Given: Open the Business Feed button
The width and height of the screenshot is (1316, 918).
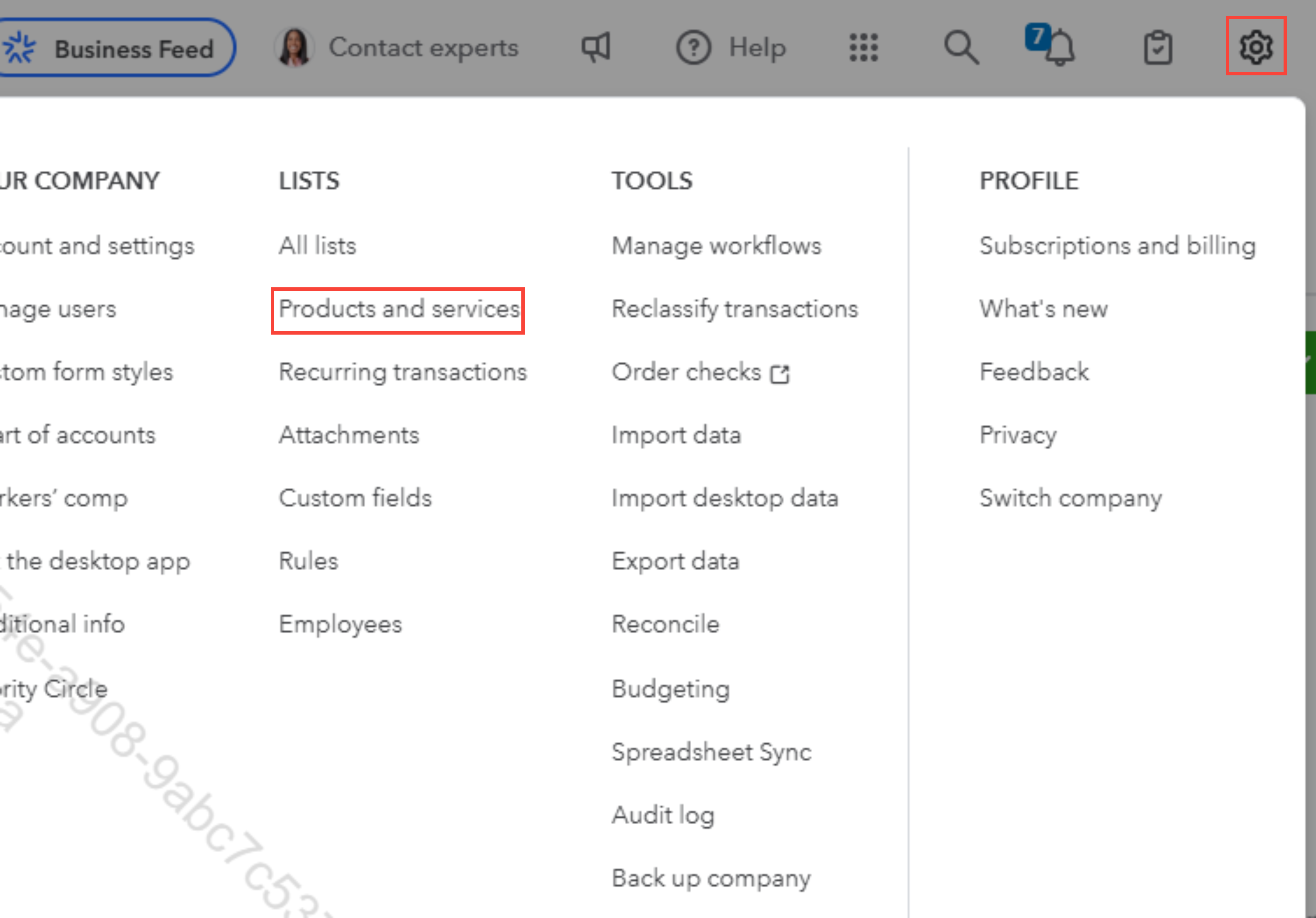Looking at the screenshot, I should pyautogui.click(x=115, y=48).
